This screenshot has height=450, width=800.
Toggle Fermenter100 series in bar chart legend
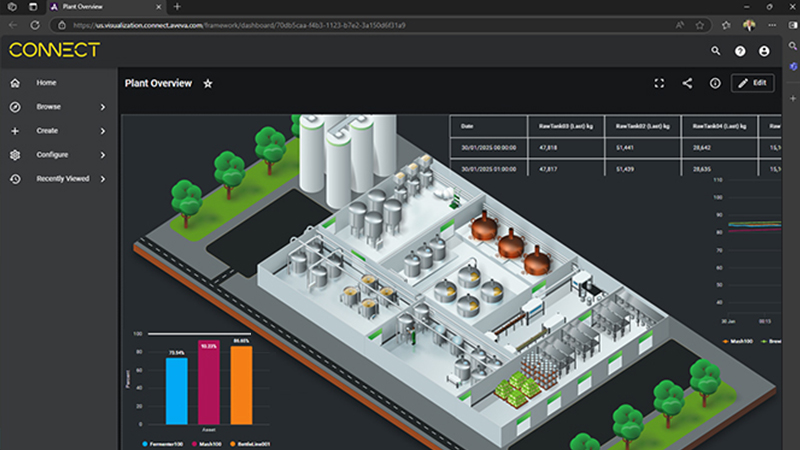click(x=162, y=444)
